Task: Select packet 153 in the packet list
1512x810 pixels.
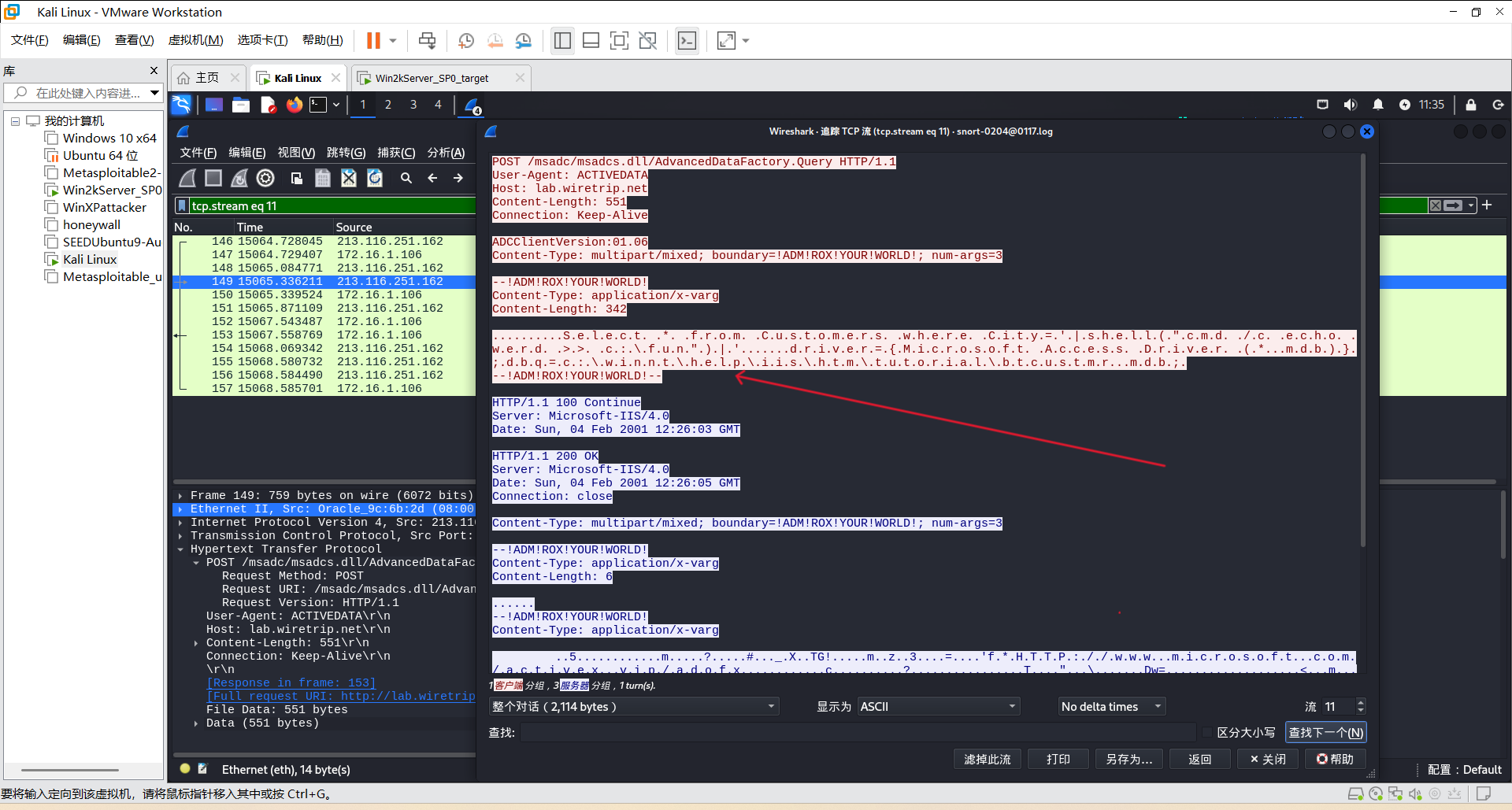Action: pos(324,335)
